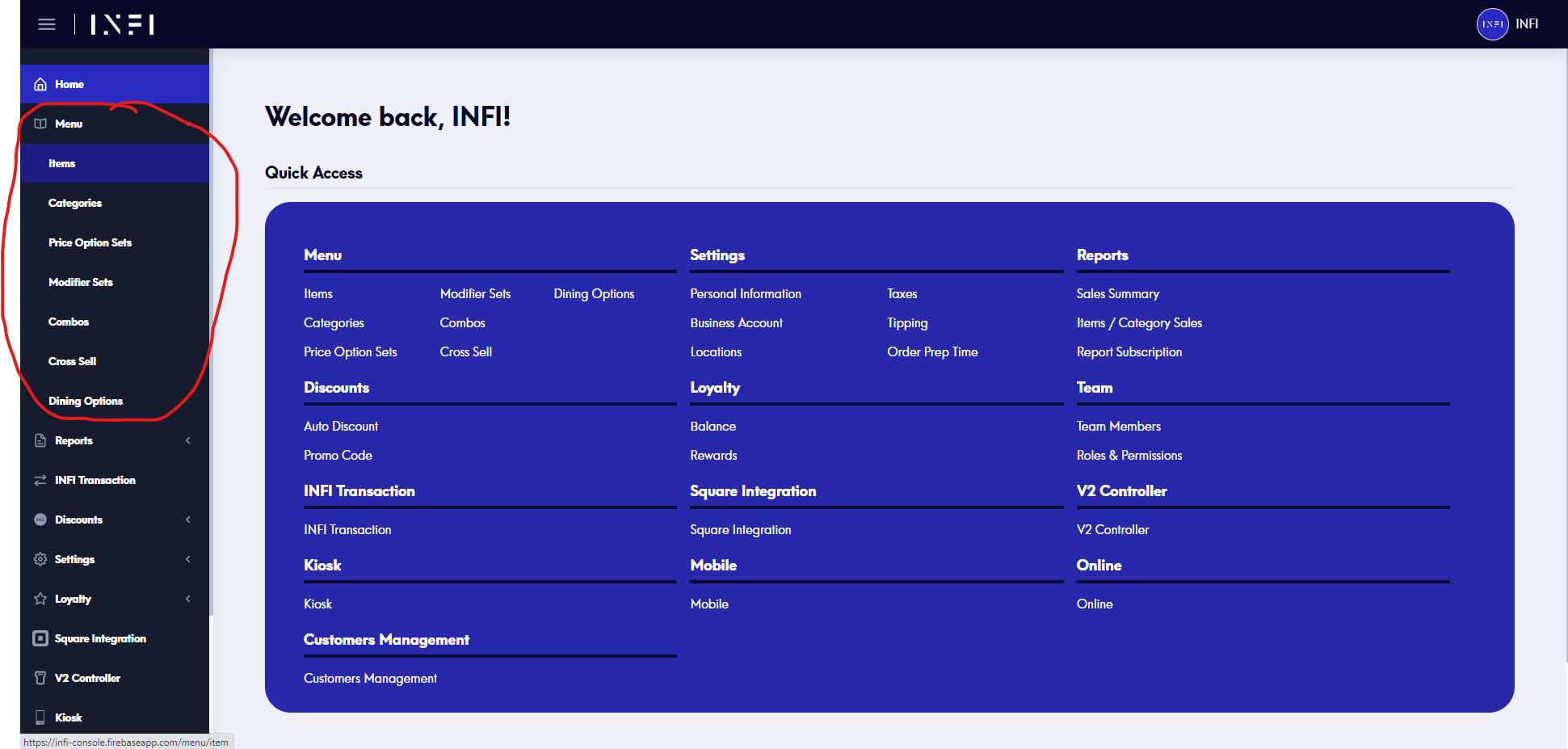
Task: Open Team Members link
Action: (x=1119, y=427)
